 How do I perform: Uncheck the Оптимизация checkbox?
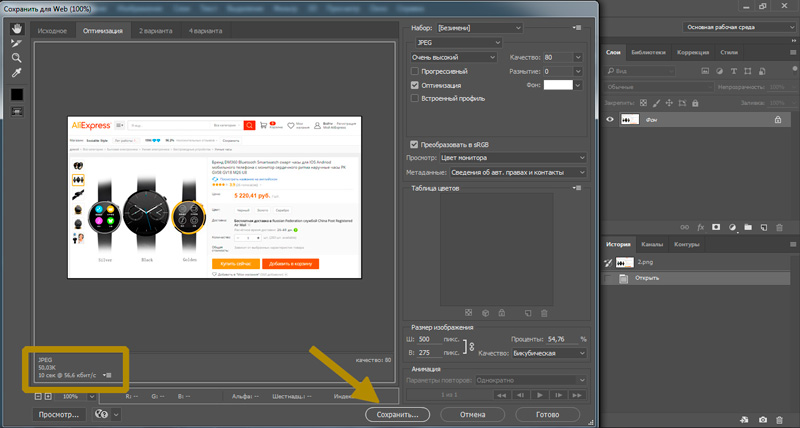coord(416,86)
